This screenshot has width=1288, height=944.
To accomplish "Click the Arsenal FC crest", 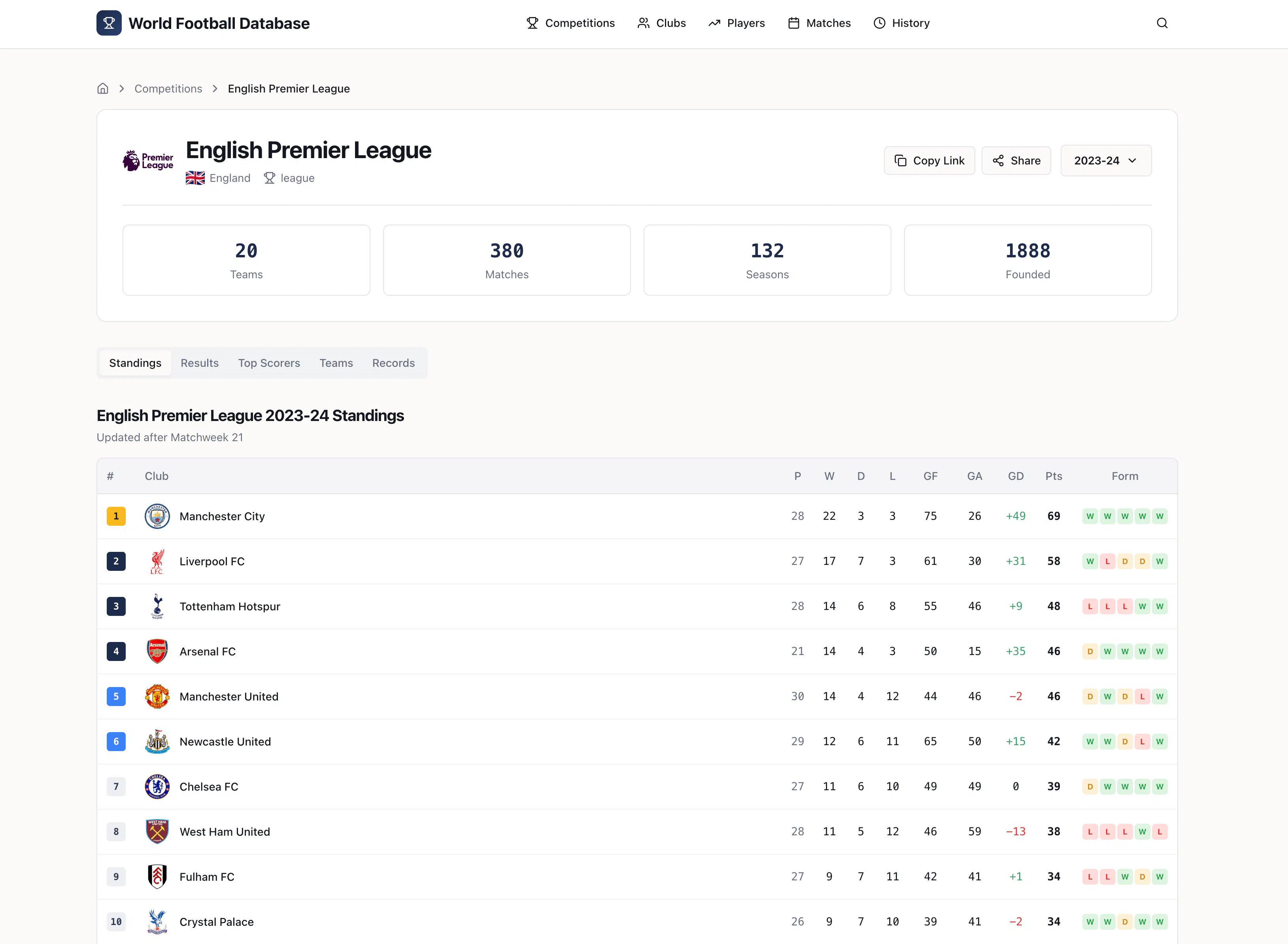I will click(157, 651).
